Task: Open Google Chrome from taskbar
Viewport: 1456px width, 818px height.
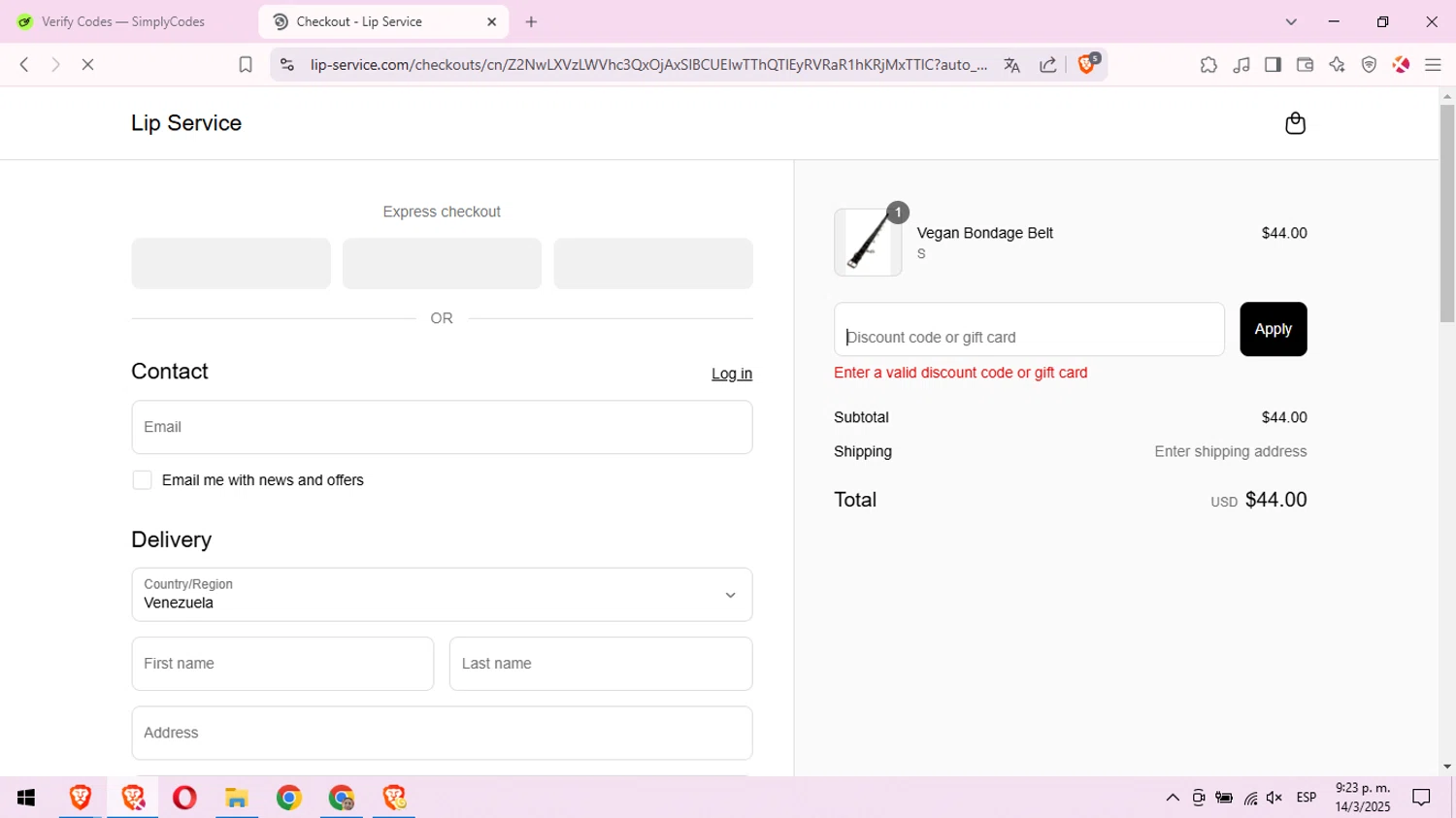Action: pos(288,798)
